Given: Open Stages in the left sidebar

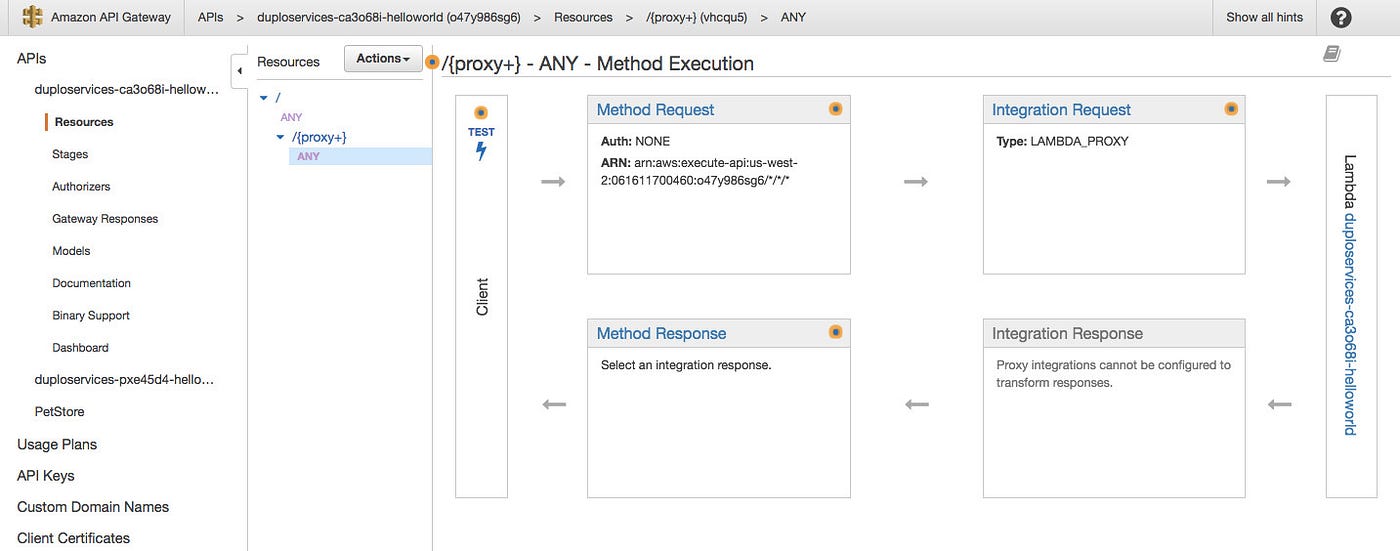Looking at the screenshot, I should (x=70, y=154).
